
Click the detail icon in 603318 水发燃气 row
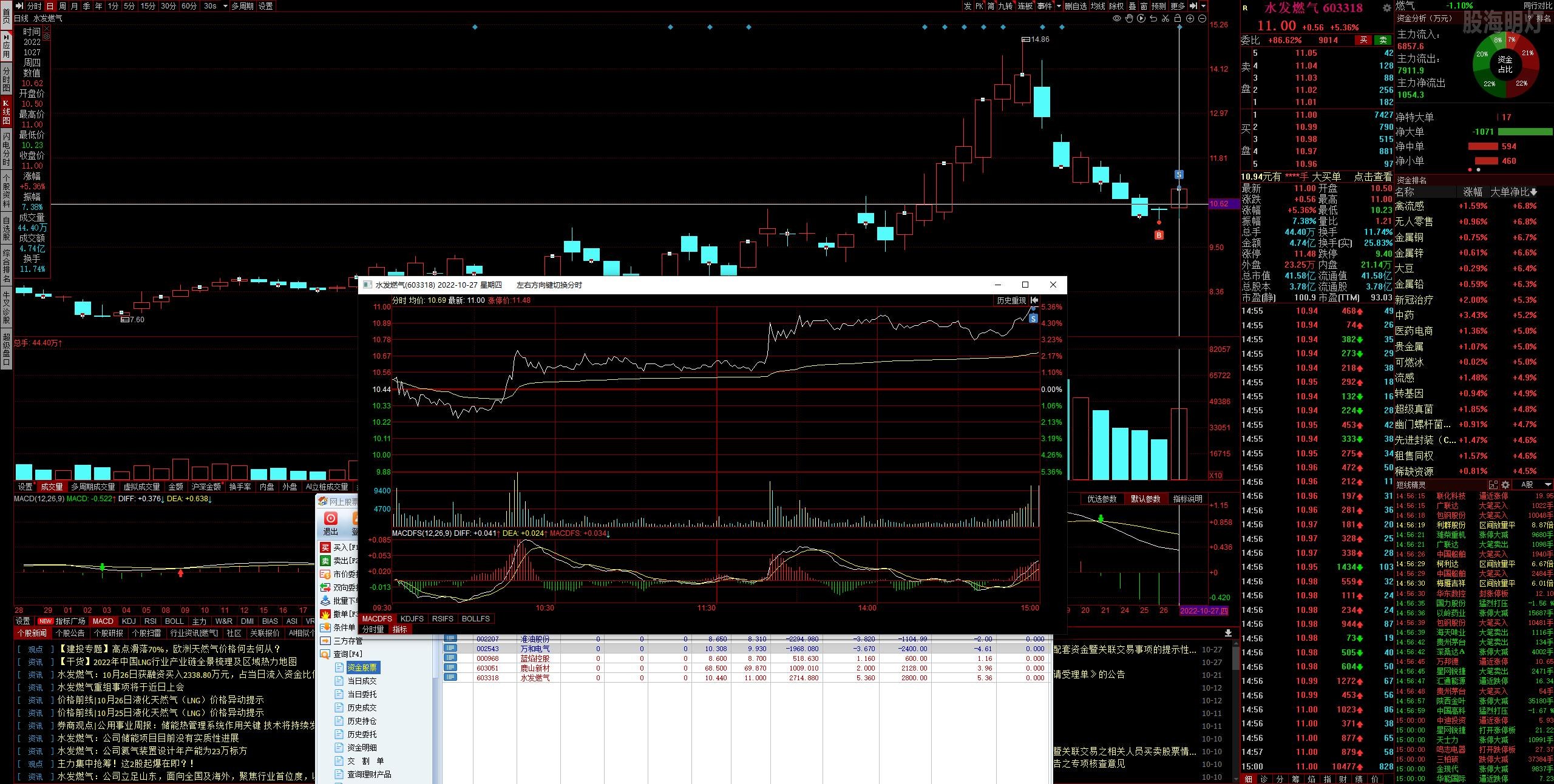pyautogui.click(x=450, y=678)
